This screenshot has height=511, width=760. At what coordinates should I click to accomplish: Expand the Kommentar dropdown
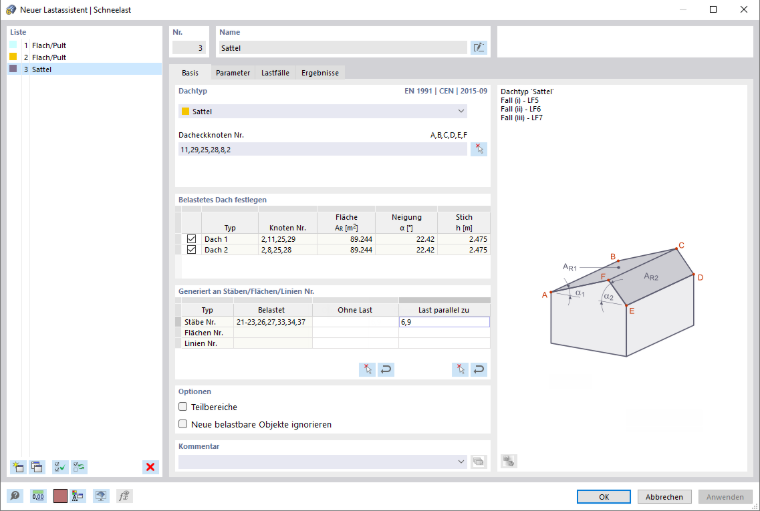pos(461,462)
